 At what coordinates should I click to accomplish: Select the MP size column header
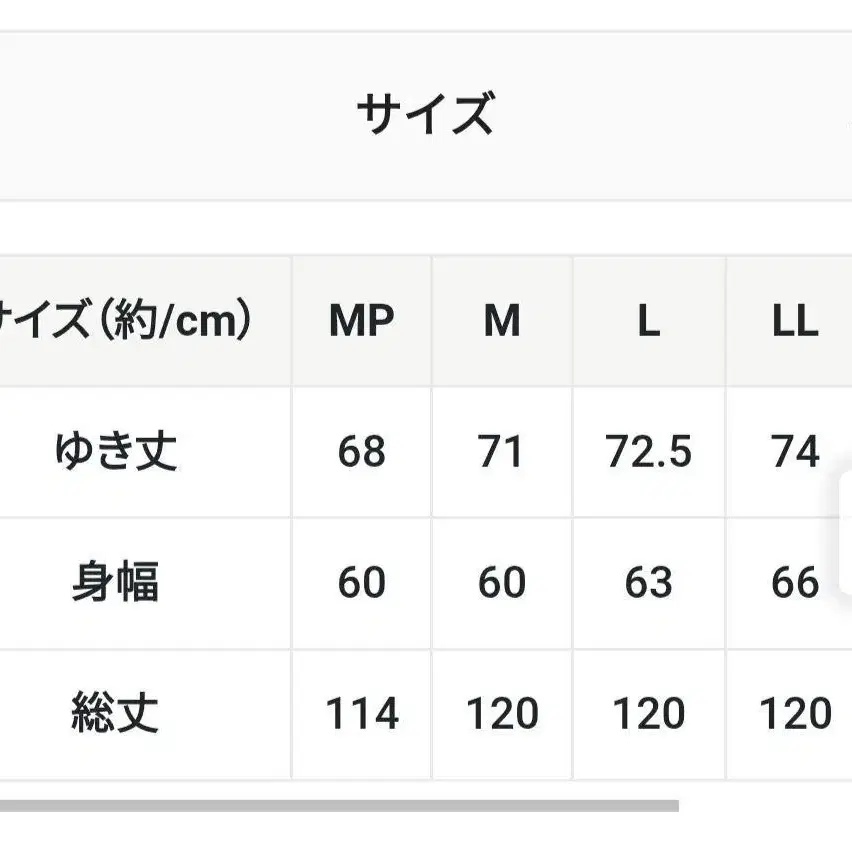[x=362, y=321]
